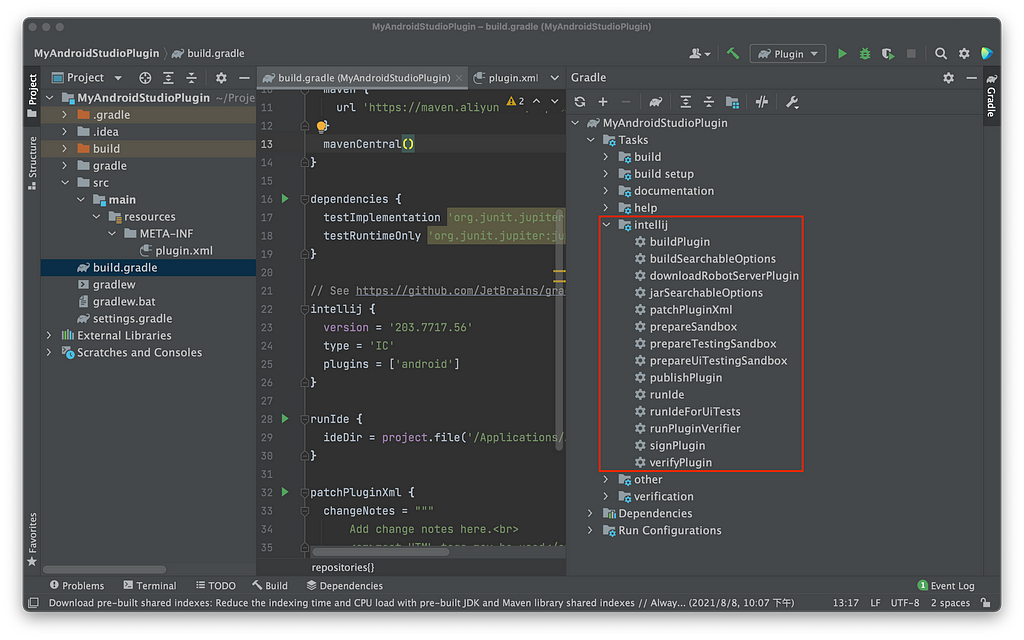1024x640 pixels.
Task: Open Project panel options gear
Action: pyautogui.click(x=221, y=78)
